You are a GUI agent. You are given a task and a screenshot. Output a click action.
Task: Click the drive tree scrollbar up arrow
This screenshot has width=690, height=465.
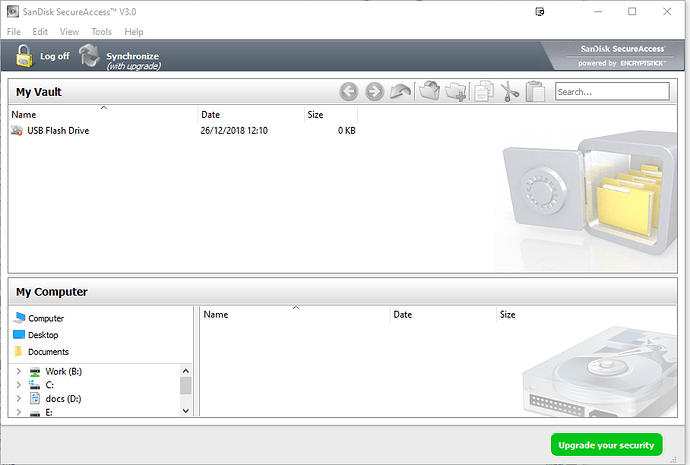pos(186,371)
